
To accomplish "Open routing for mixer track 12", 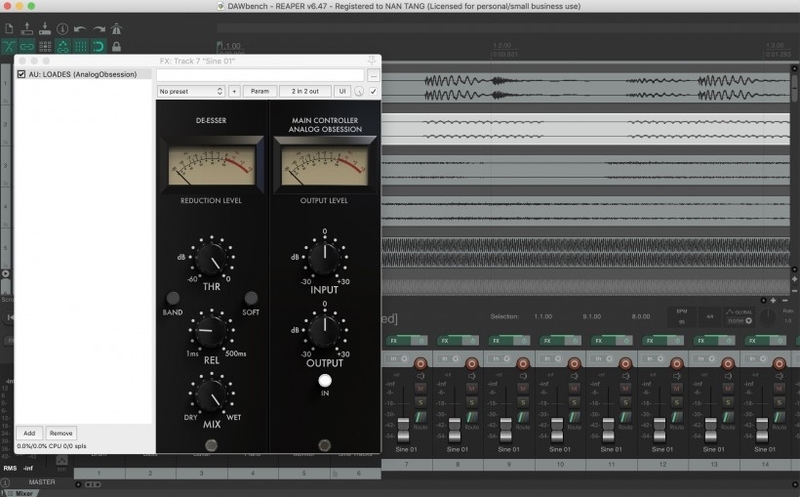I will click(x=677, y=419).
